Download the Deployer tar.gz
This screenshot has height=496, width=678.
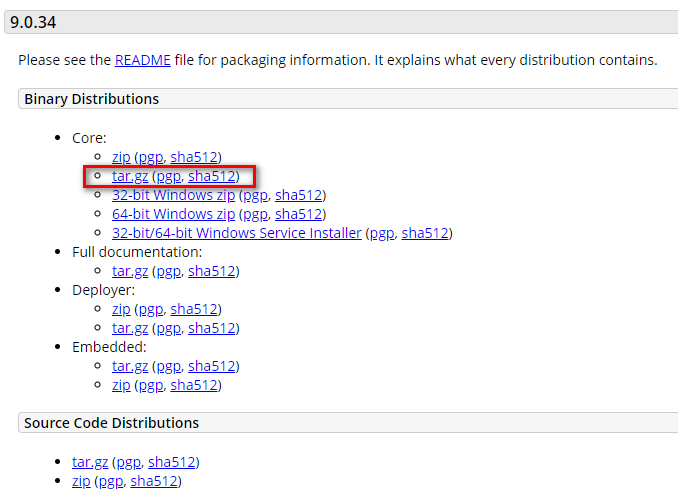tap(130, 328)
